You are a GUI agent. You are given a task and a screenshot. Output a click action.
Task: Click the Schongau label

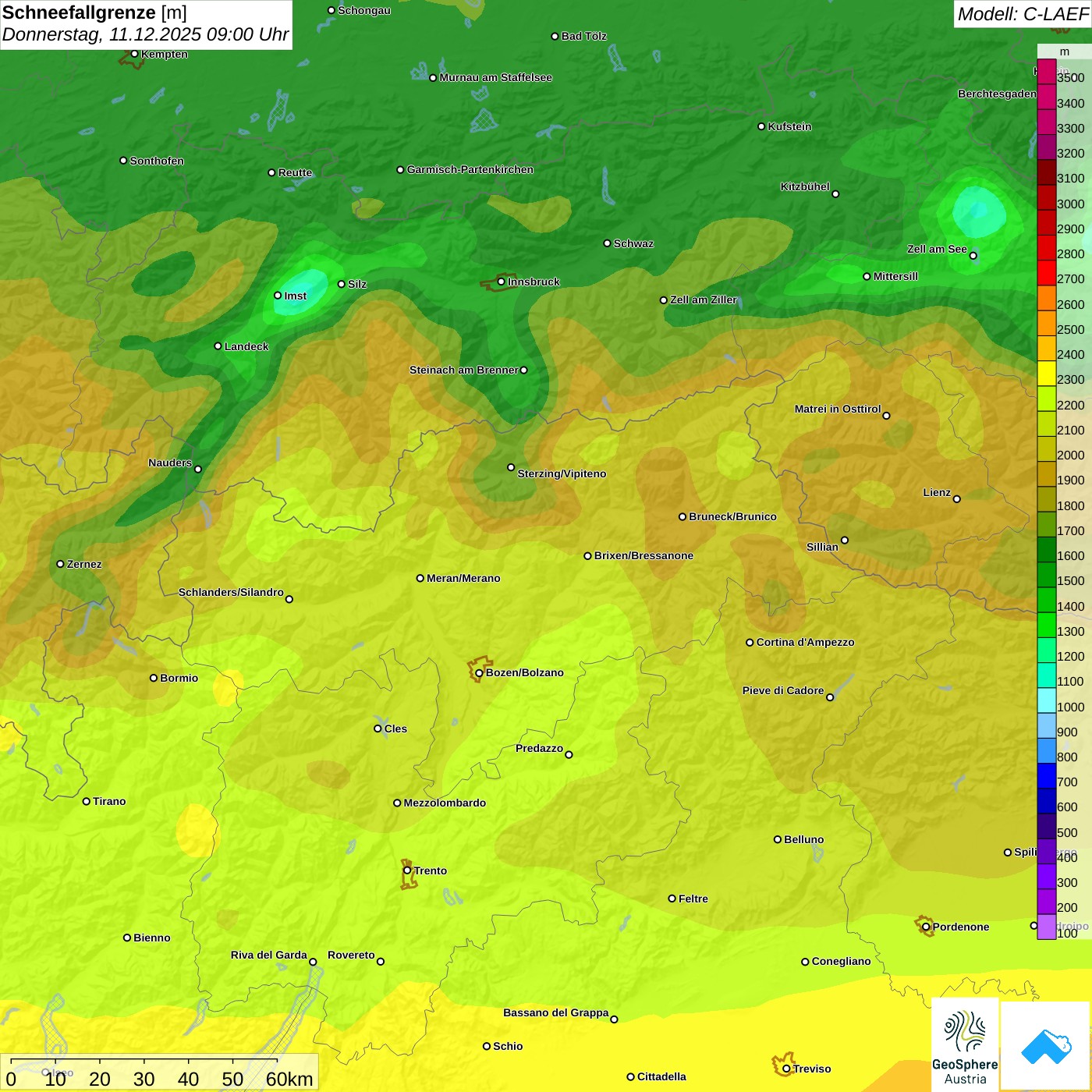coord(364,10)
